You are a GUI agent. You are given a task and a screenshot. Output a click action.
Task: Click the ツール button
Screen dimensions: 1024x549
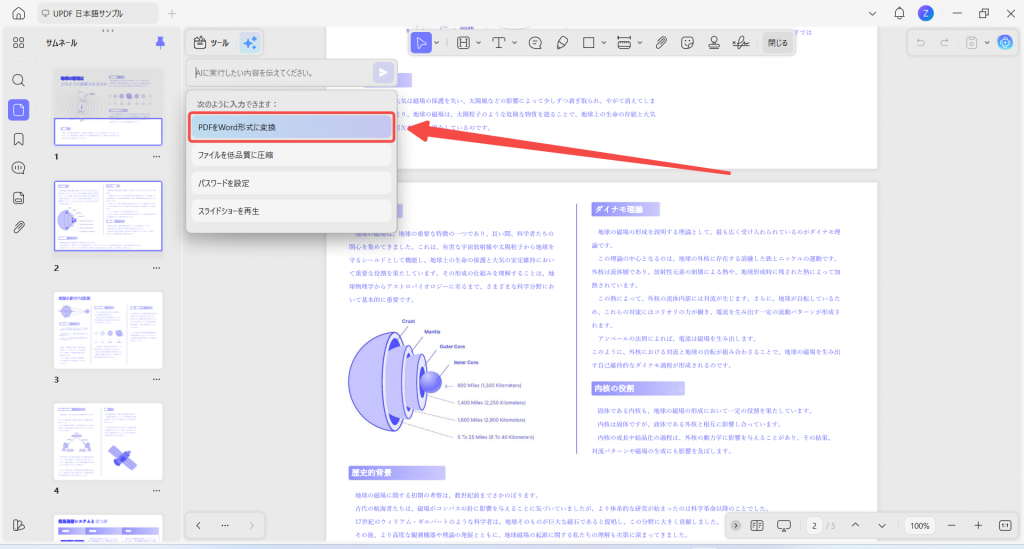(212, 42)
